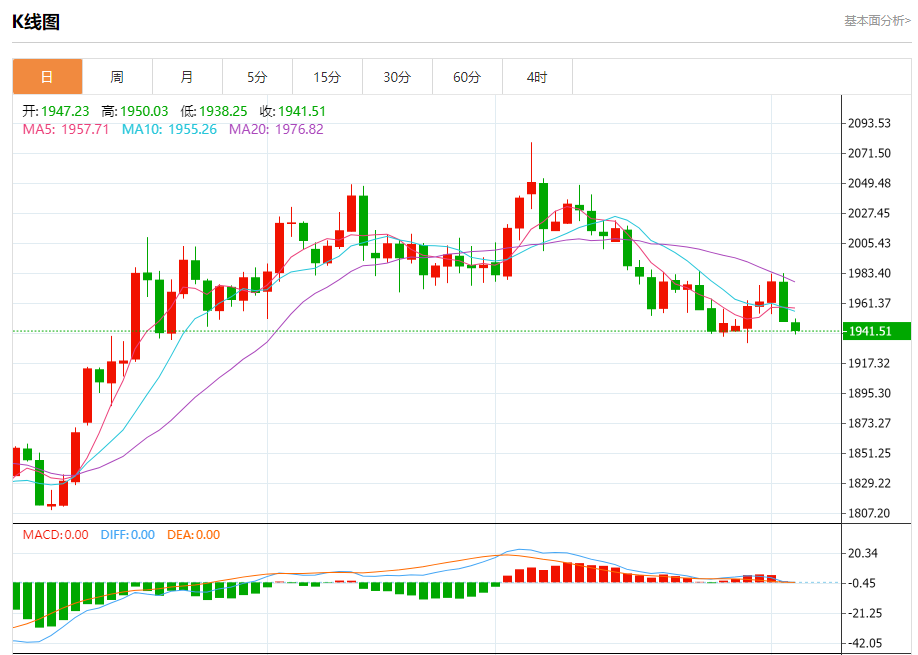This screenshot has width=918, height=655.
Task: Click the 1983.40 price axis label
Action: 869,273
